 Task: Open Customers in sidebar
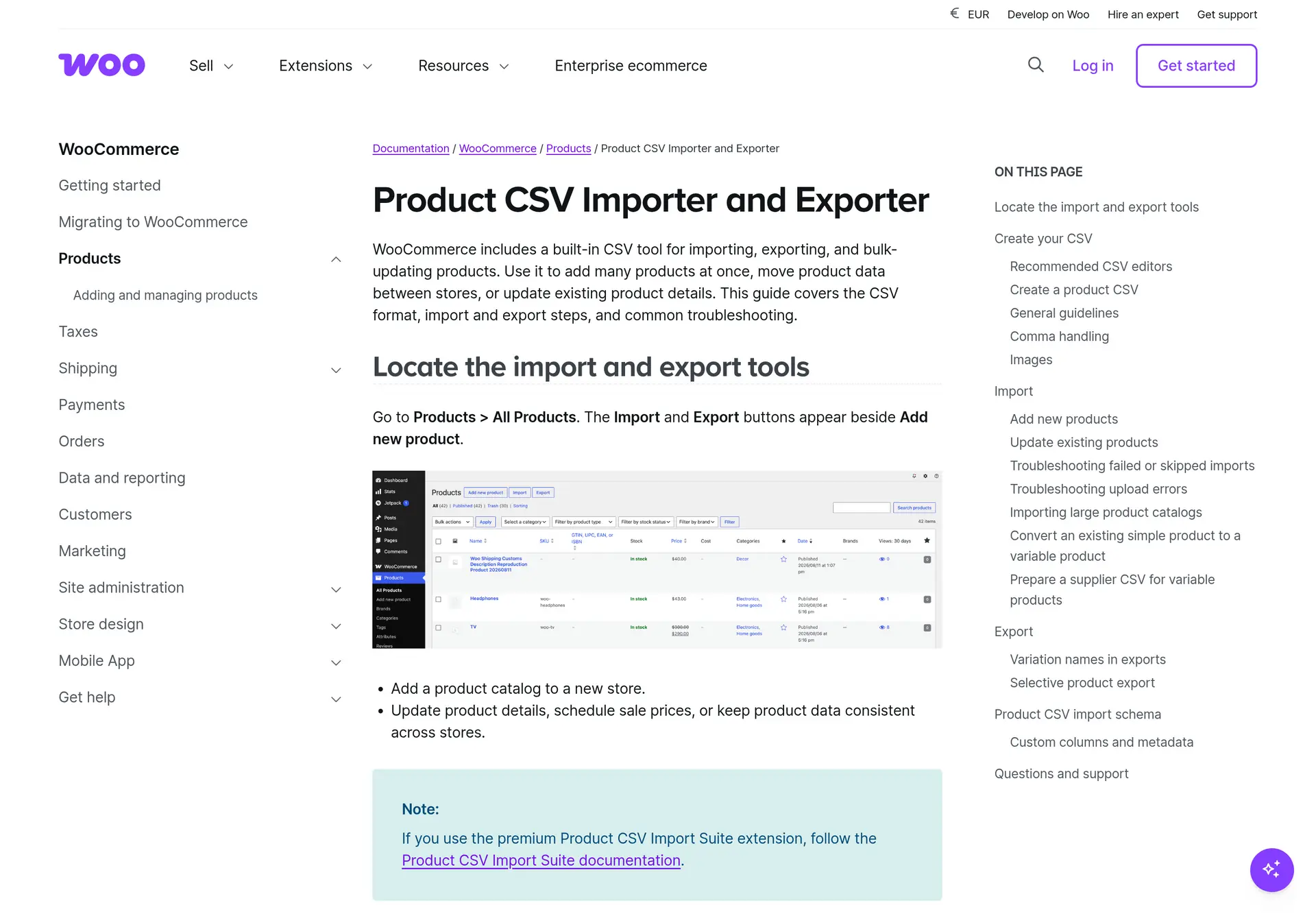click(x=95, y=514)
